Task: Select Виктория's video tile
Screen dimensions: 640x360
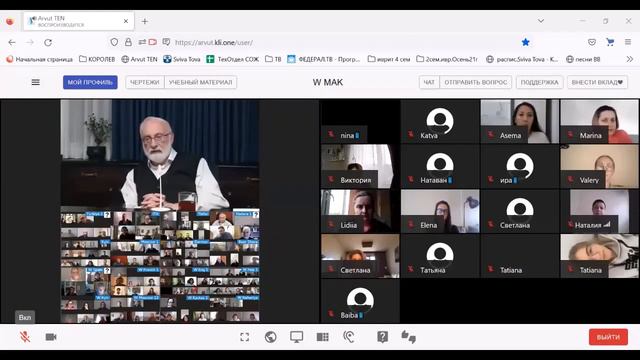Action: [x=360, y=166]
